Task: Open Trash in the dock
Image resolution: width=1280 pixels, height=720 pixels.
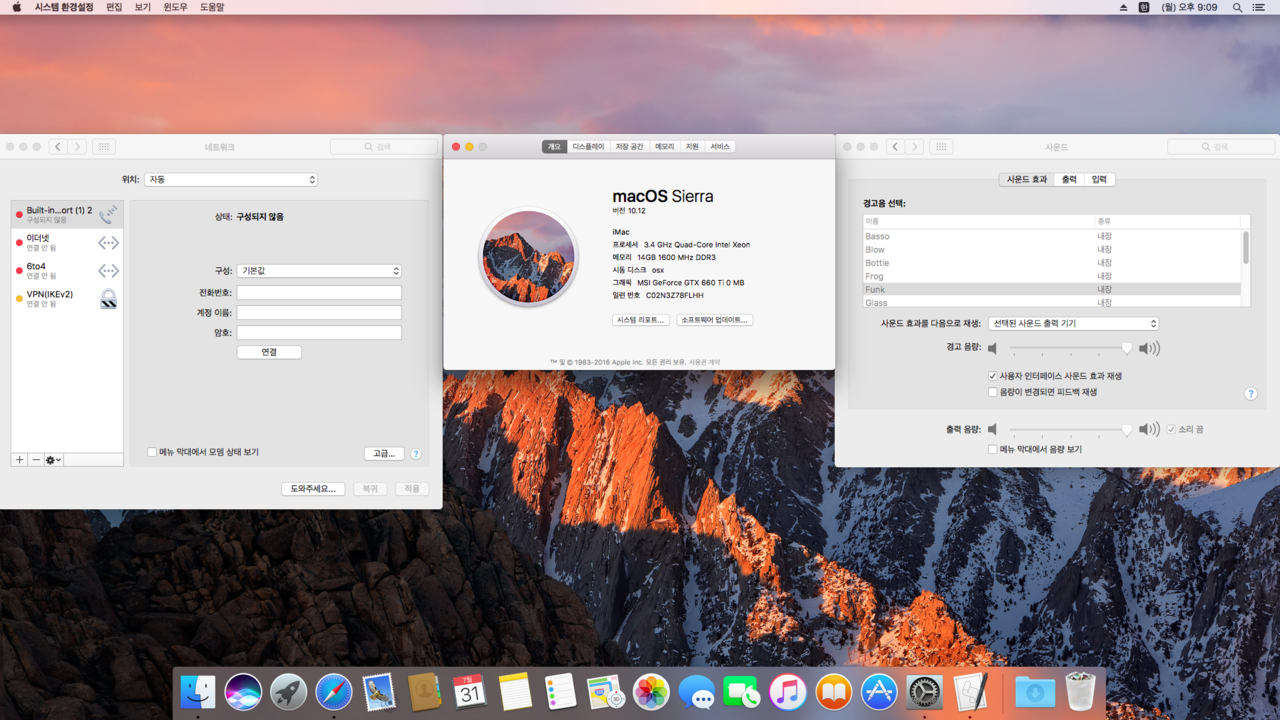Action: (1080, 692)
